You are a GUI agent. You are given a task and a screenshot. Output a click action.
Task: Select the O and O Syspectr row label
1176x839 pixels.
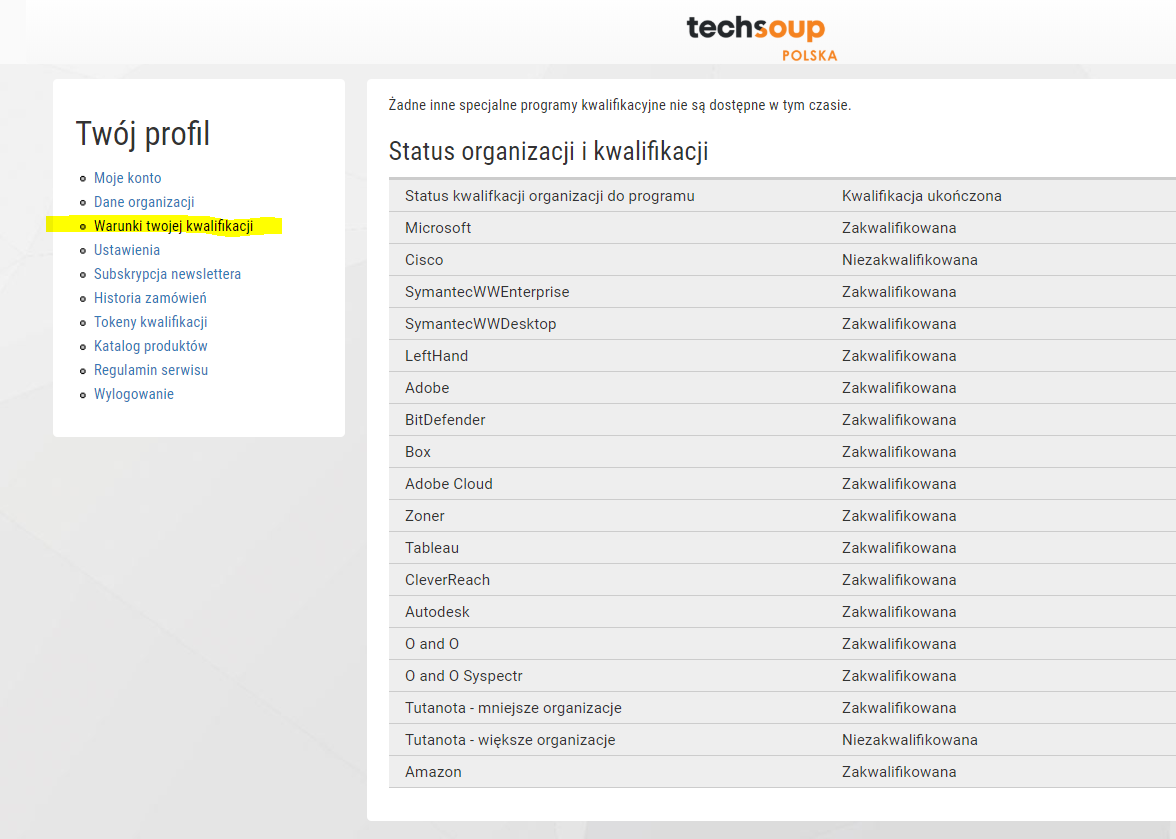coord(464,676)
